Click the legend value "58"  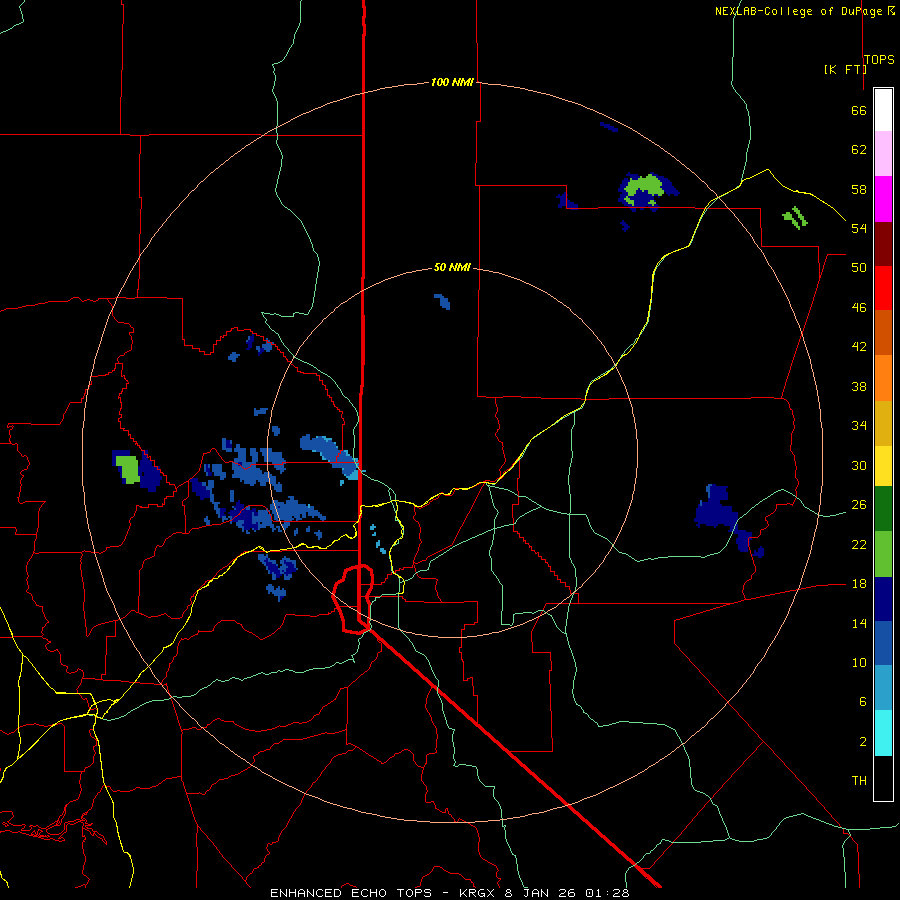[859, 189]
